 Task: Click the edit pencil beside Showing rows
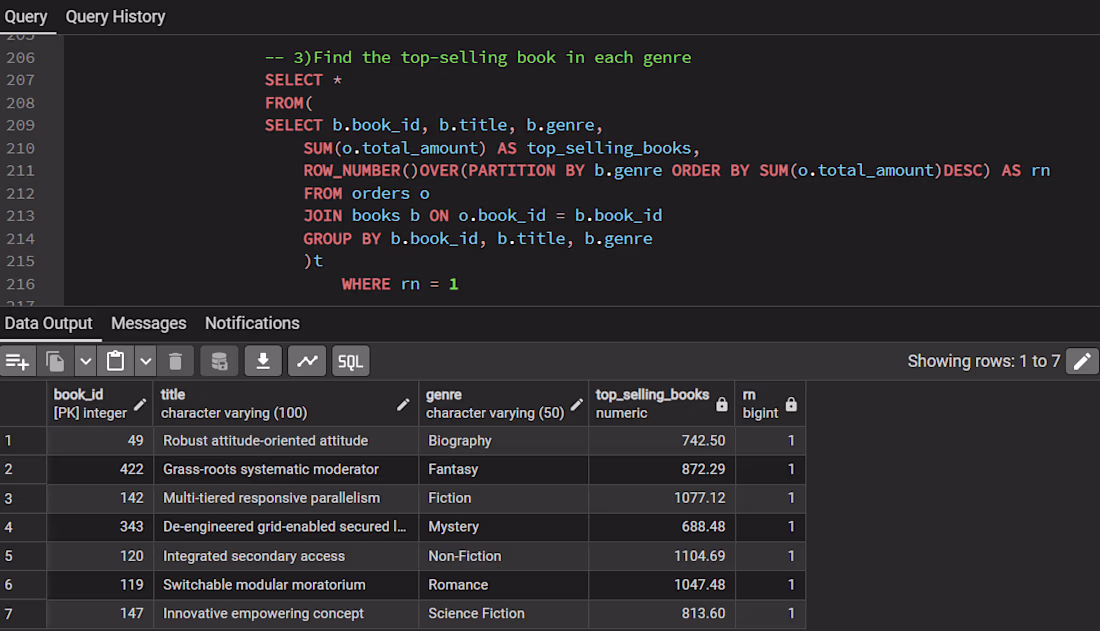click(1082, 361)
